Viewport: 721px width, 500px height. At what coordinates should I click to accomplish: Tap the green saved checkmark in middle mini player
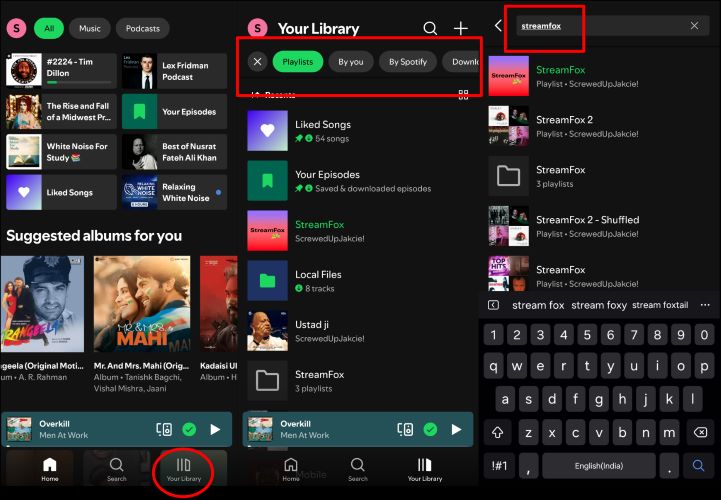(430, 430)
